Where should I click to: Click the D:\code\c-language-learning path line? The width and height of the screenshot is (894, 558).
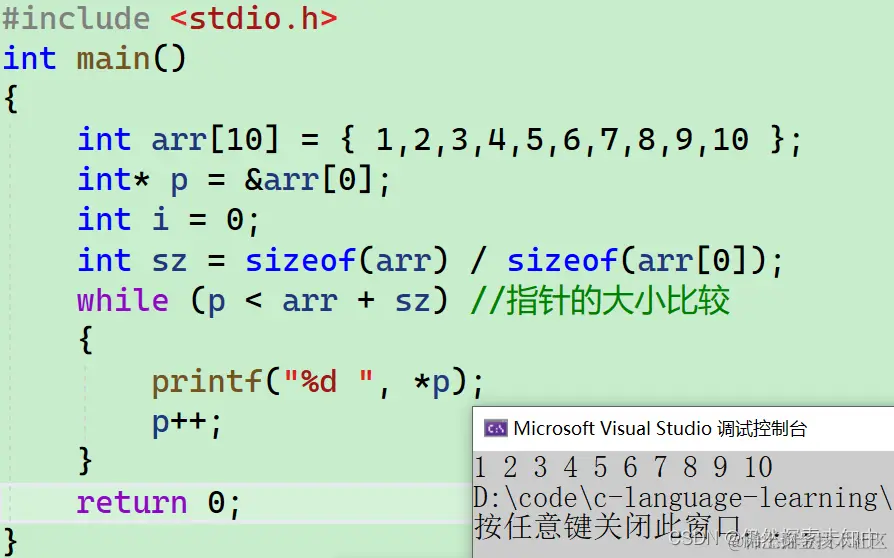(x=682, y=499)
